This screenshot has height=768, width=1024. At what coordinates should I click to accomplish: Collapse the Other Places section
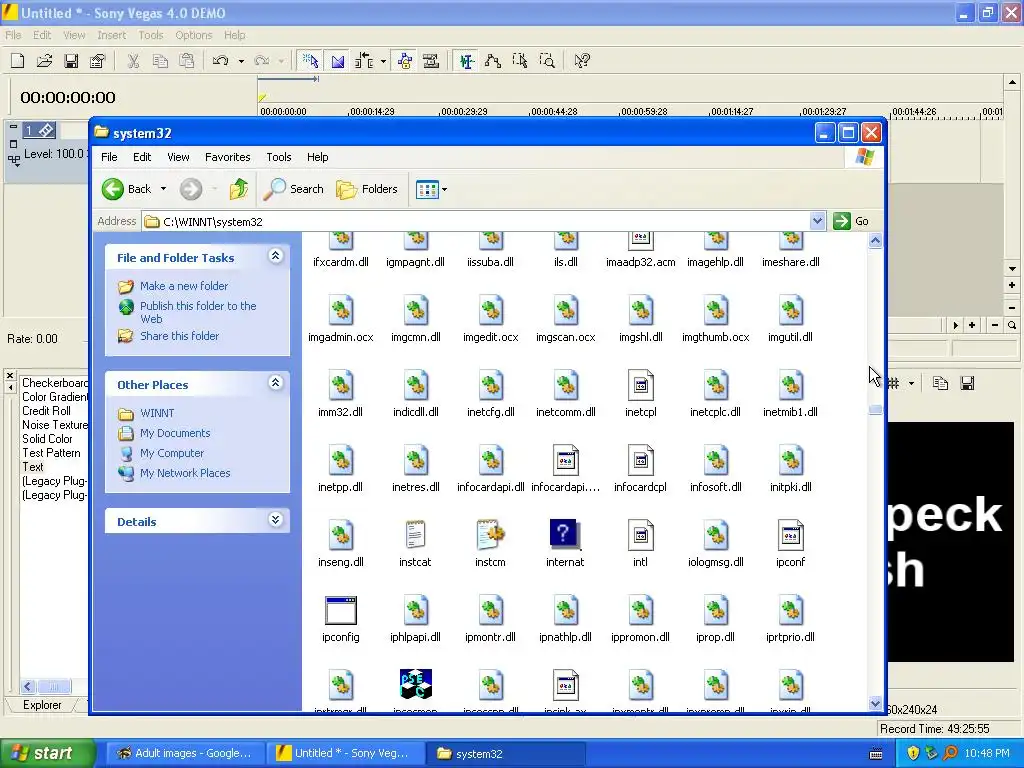pyautogui.click(x=276, y=383)
